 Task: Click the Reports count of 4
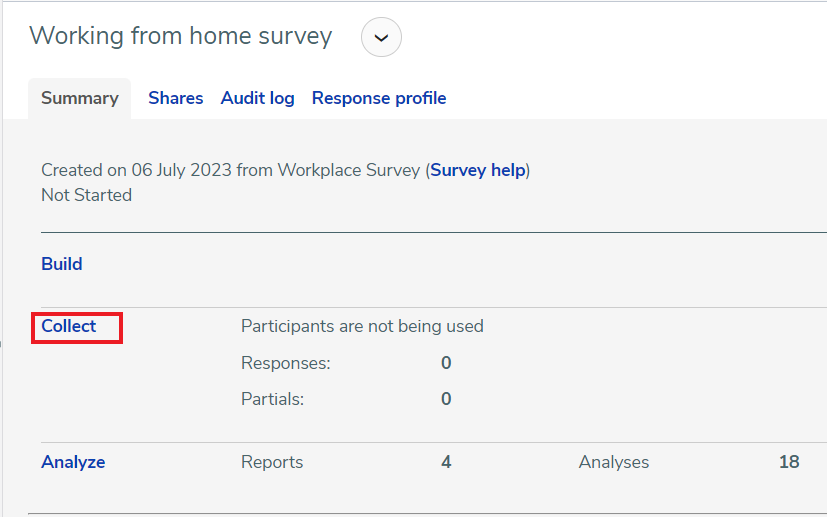tap(446, 462)
